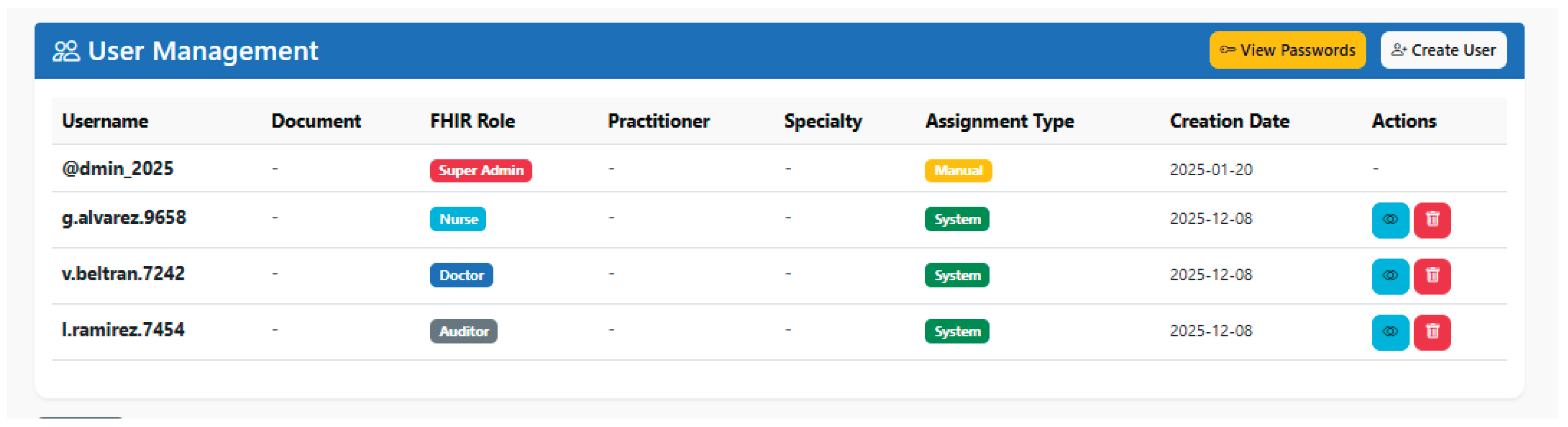Click the blue Doctor role badge
This screenshot has height=427, width=1568.
click(461, 275)
